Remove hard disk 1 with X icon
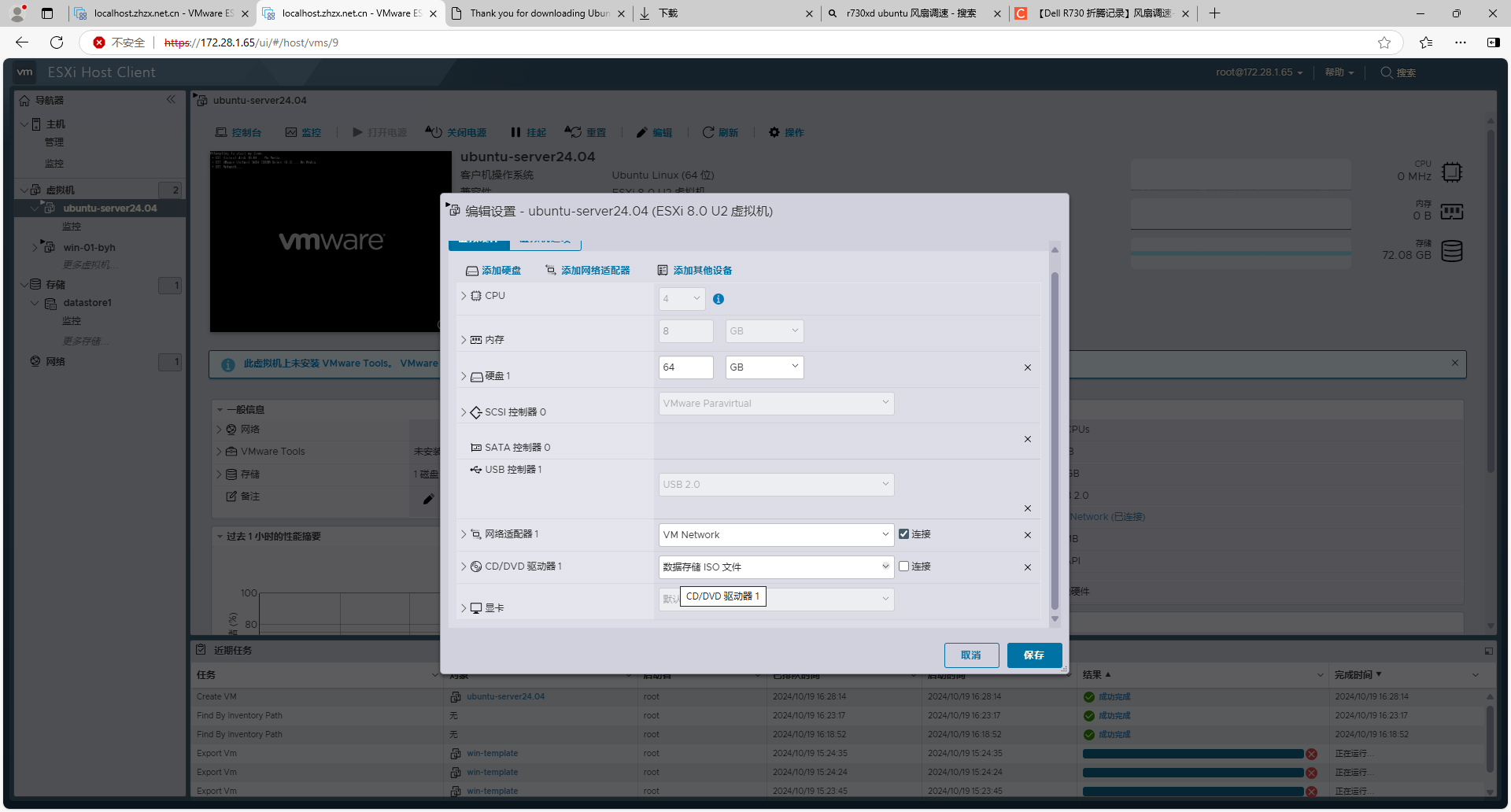 [x=1027, y=367]
